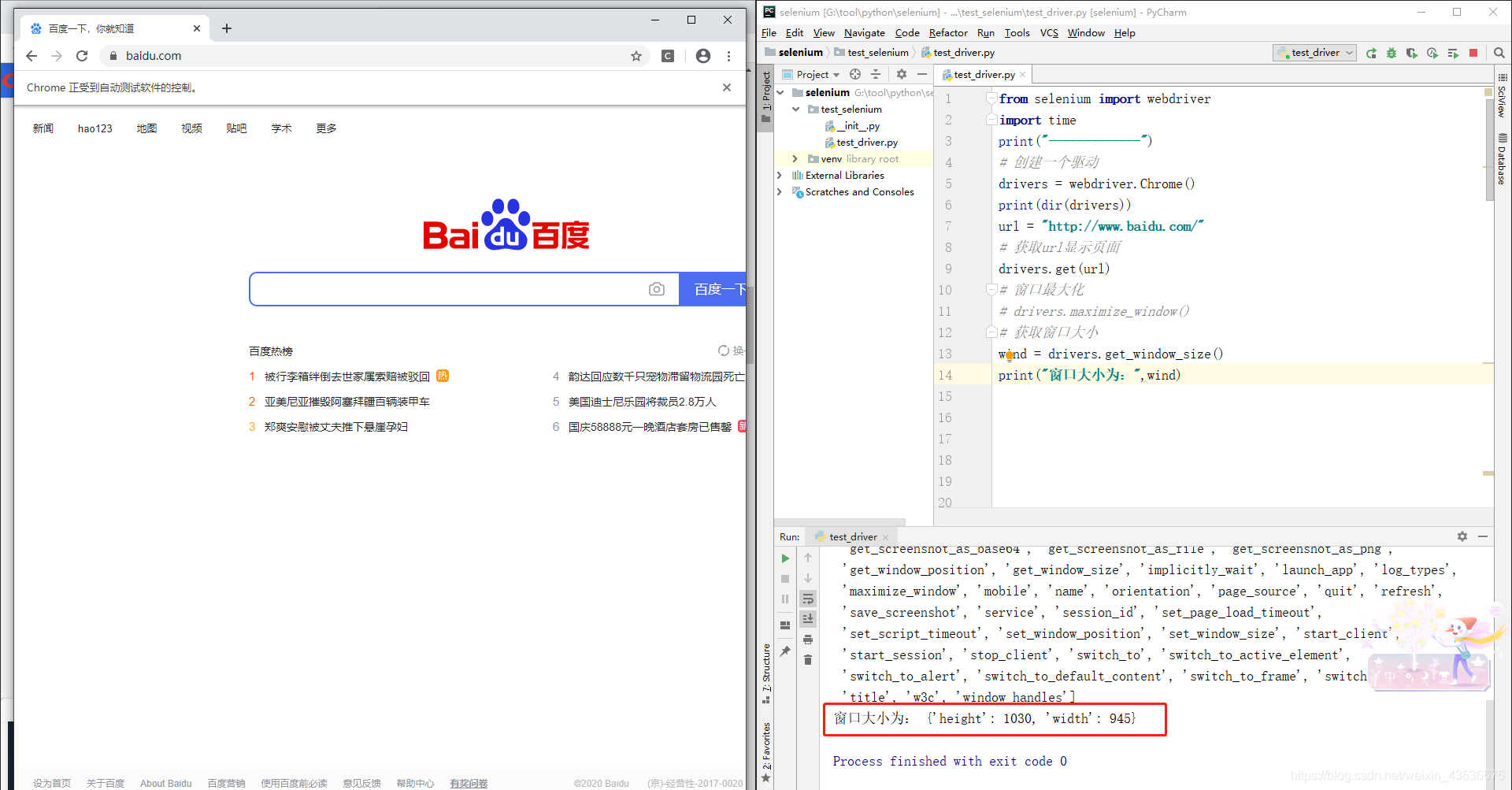The width and height of the screenshot is (1512, 790).
Task: Open hot search item 亚美尼亚摧毁阿塞拜疆百辆装甲车
Action: tap(347, 402)
